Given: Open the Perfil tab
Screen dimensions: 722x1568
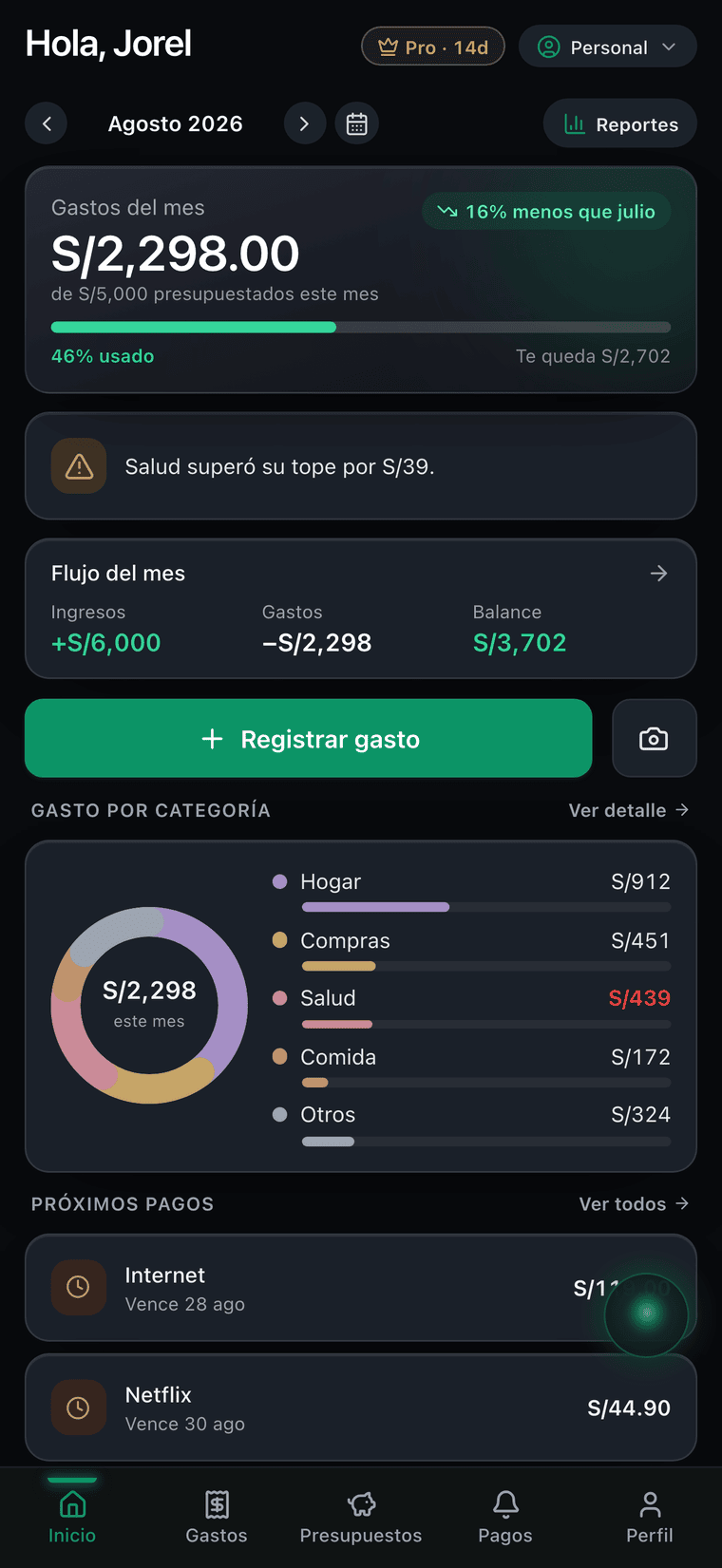Looking at the screenshot, I should tap(650, 1517).
